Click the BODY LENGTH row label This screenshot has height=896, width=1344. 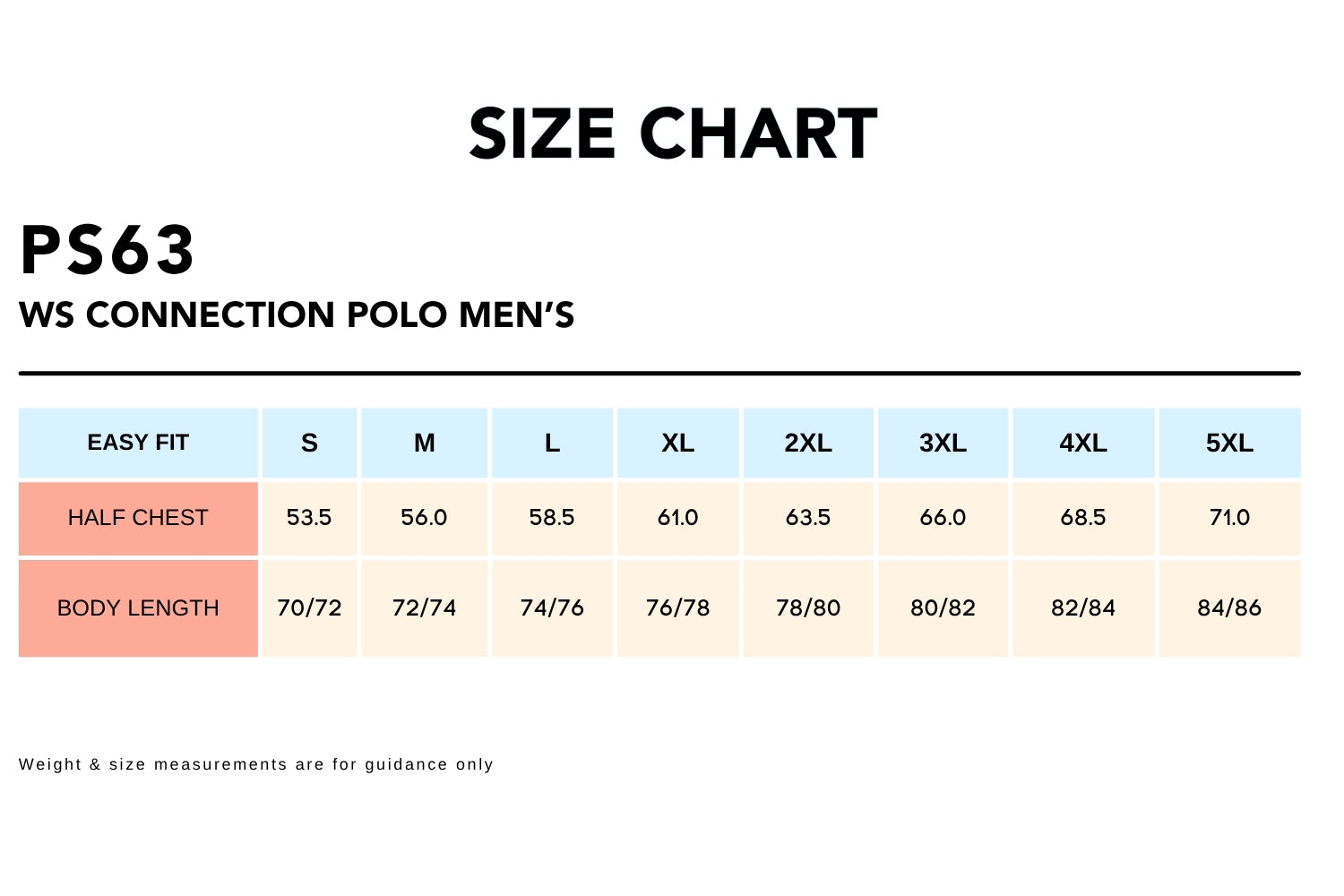point(138,608)
